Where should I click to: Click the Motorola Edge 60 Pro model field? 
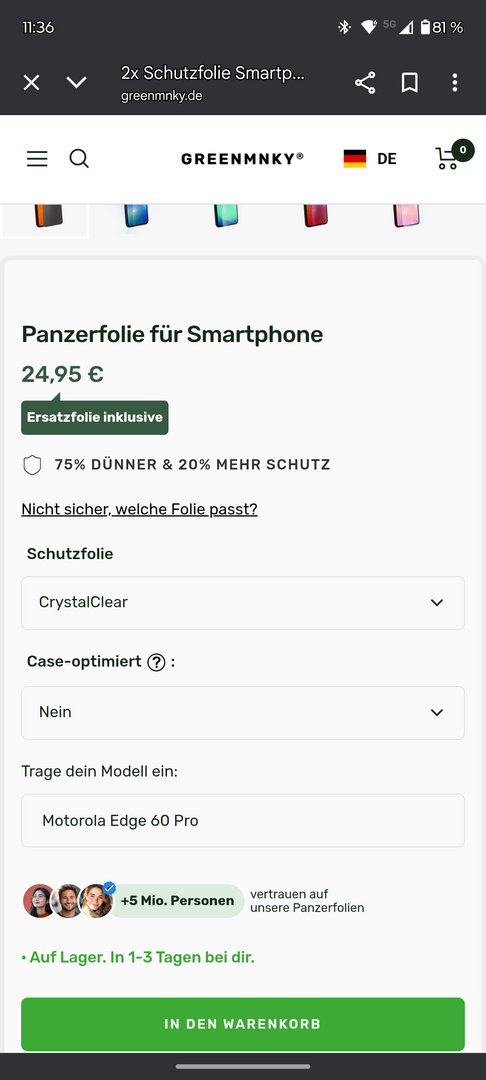[x=243, y=820]
